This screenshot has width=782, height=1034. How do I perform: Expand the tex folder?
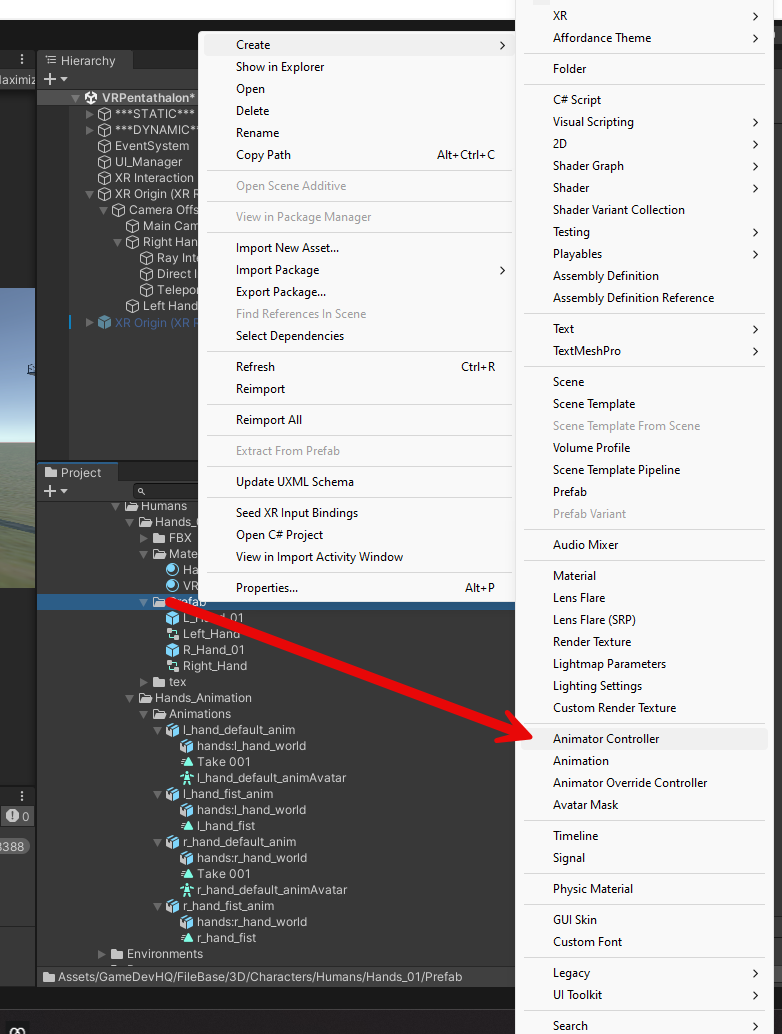(x=144, y=682)
